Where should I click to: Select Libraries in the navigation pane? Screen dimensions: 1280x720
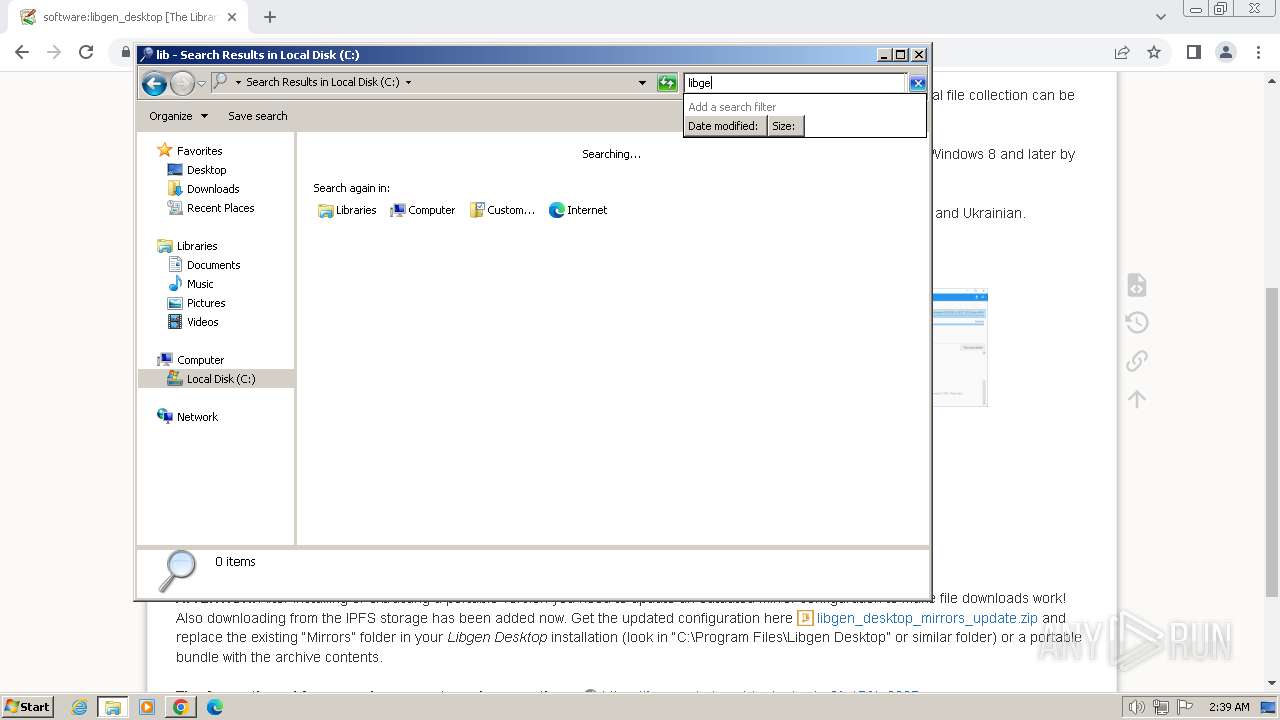coord(197,246)
